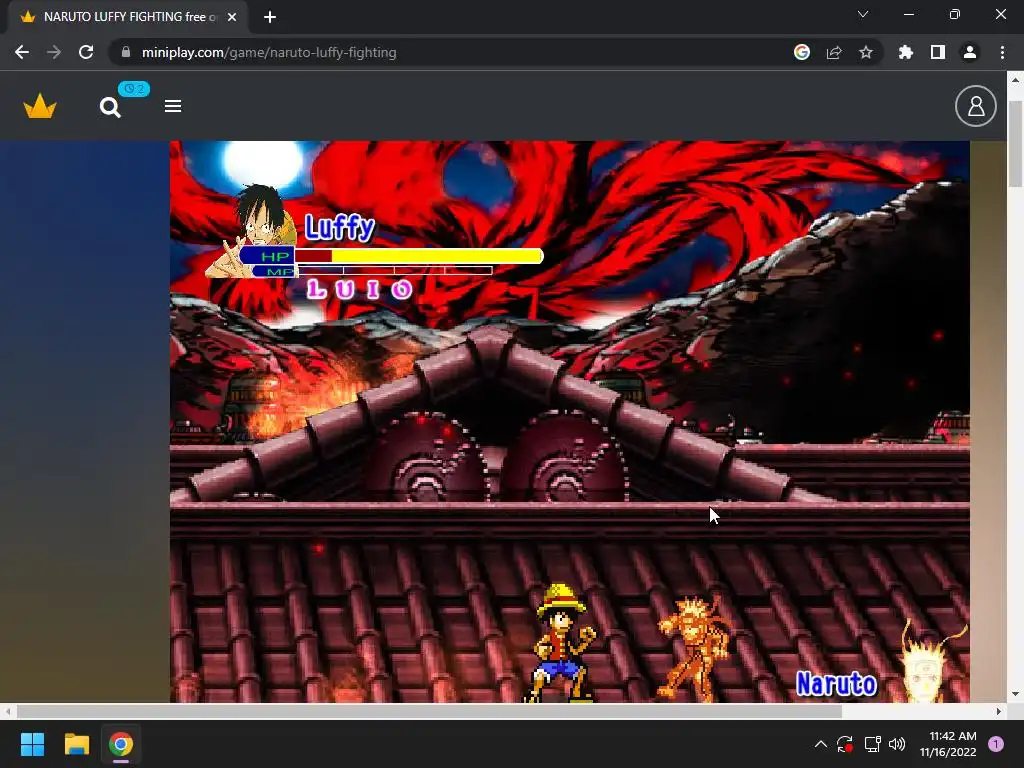Click Luffy's MP gauge bar
The width and height of the screenshot is (1024, 768).
click(x=394, y=270)
